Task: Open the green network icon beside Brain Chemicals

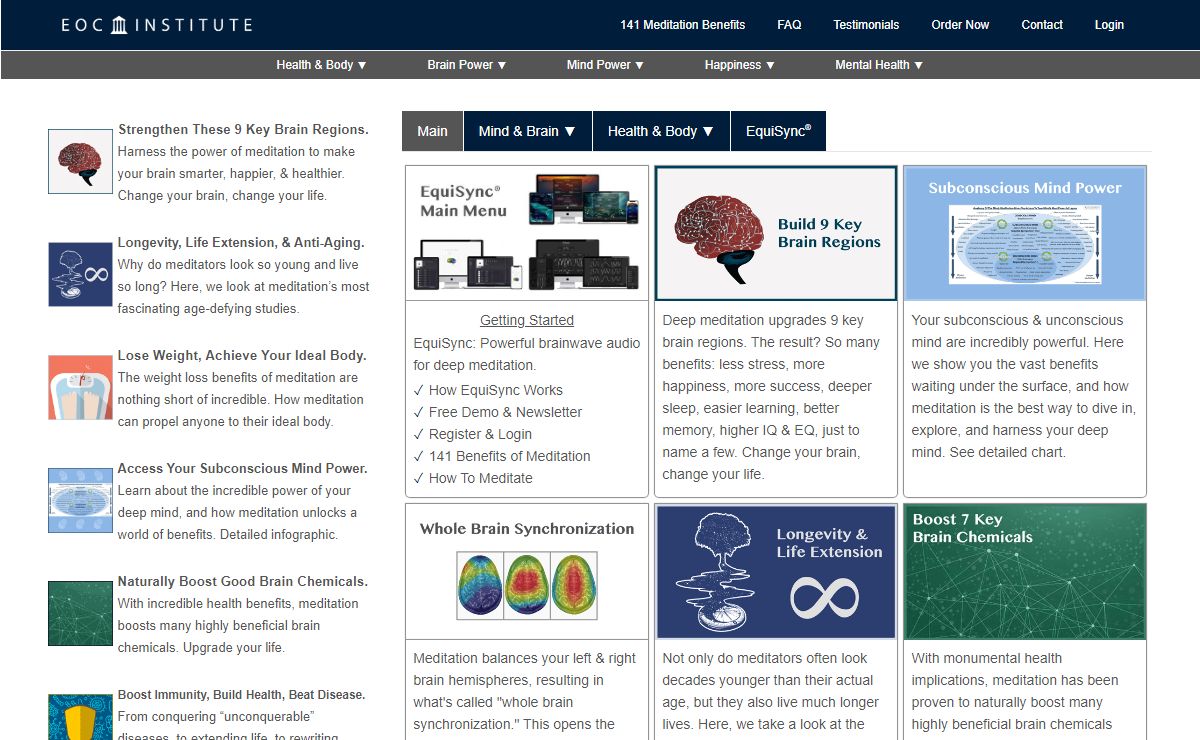Action: (80, 613)
